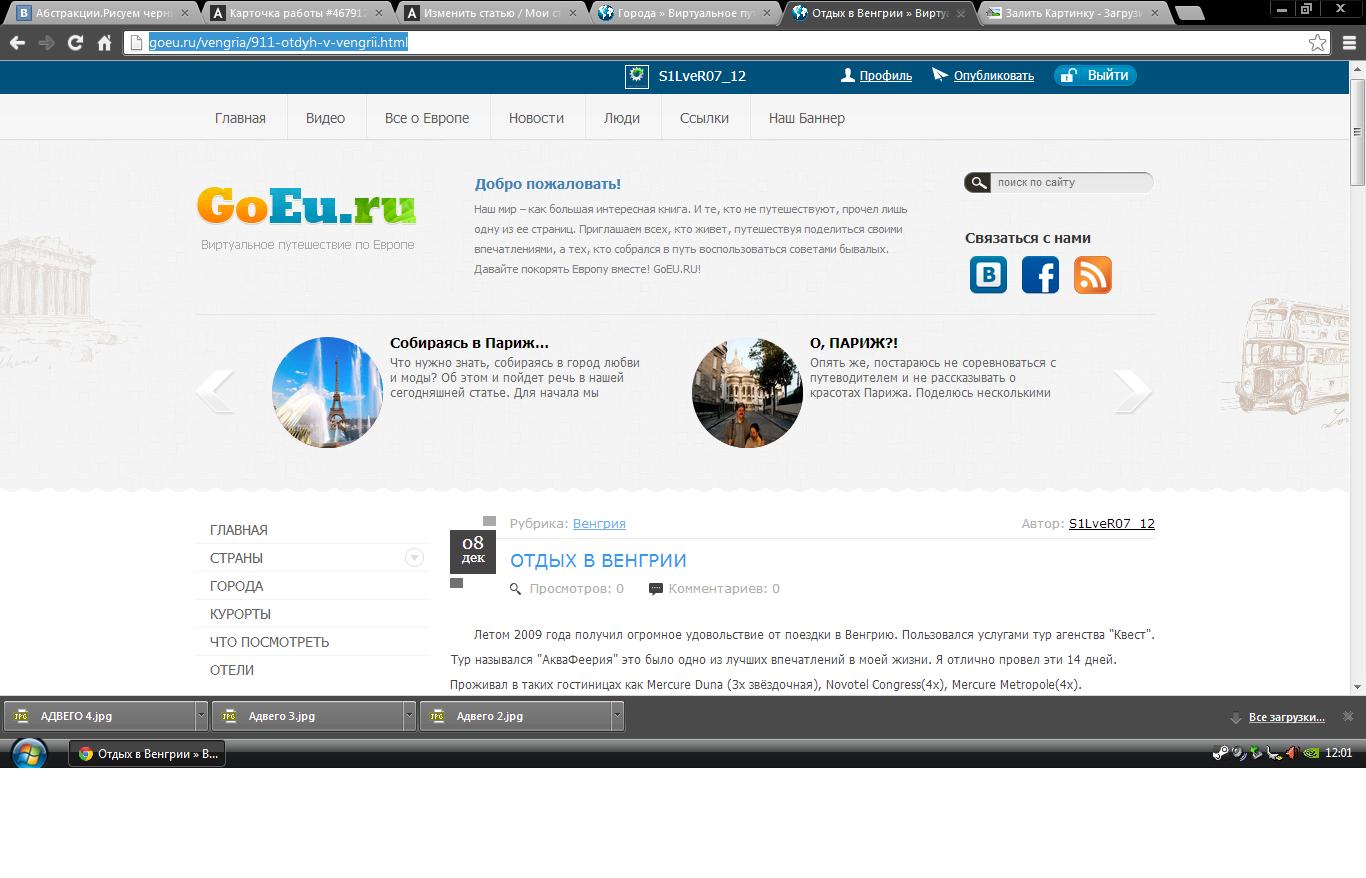The width and height of the screenshot is (1366, 878).
Task: Select ЧТО ПОСМОТРЕТЬ in the sidebar
Action: (269, 642)
